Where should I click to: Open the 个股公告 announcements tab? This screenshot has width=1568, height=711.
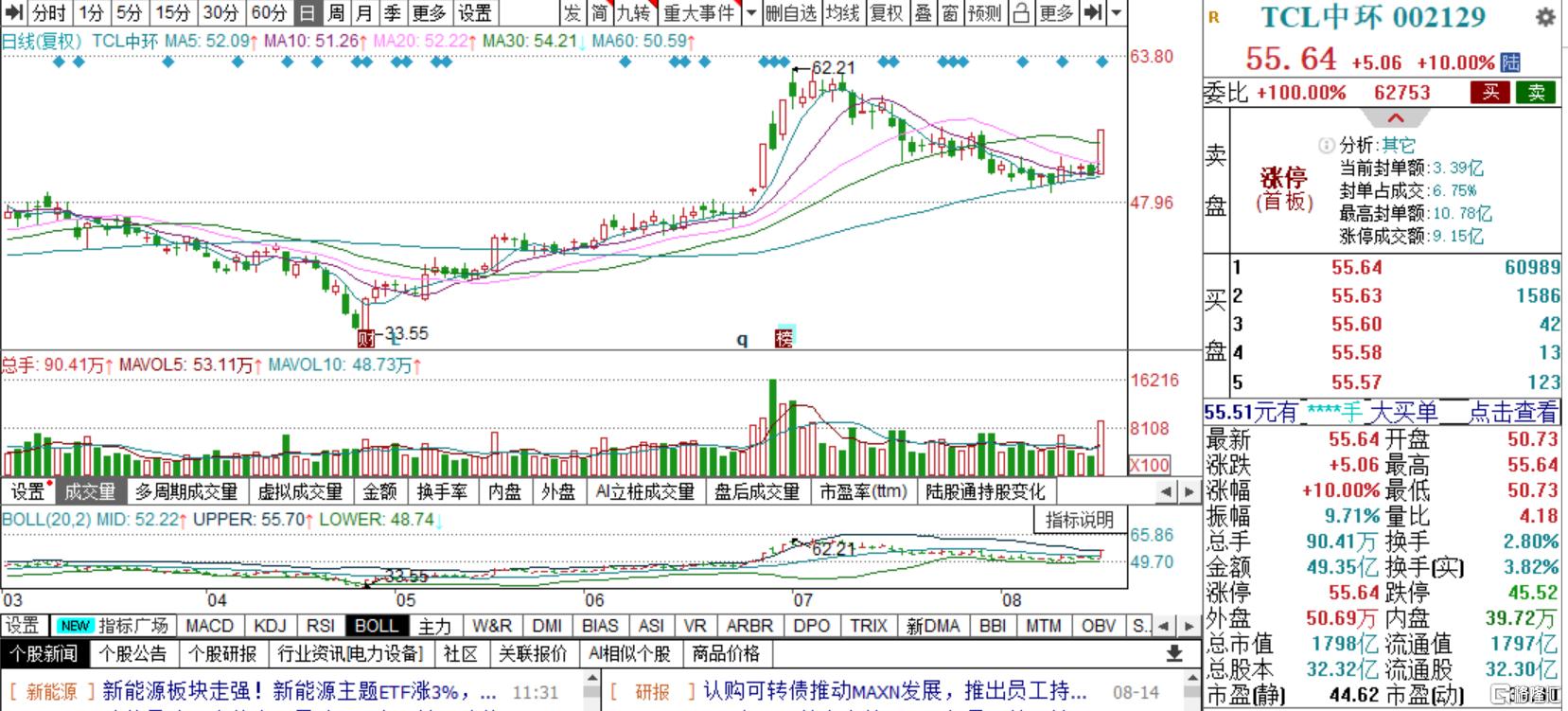click(x=132, y=653)
